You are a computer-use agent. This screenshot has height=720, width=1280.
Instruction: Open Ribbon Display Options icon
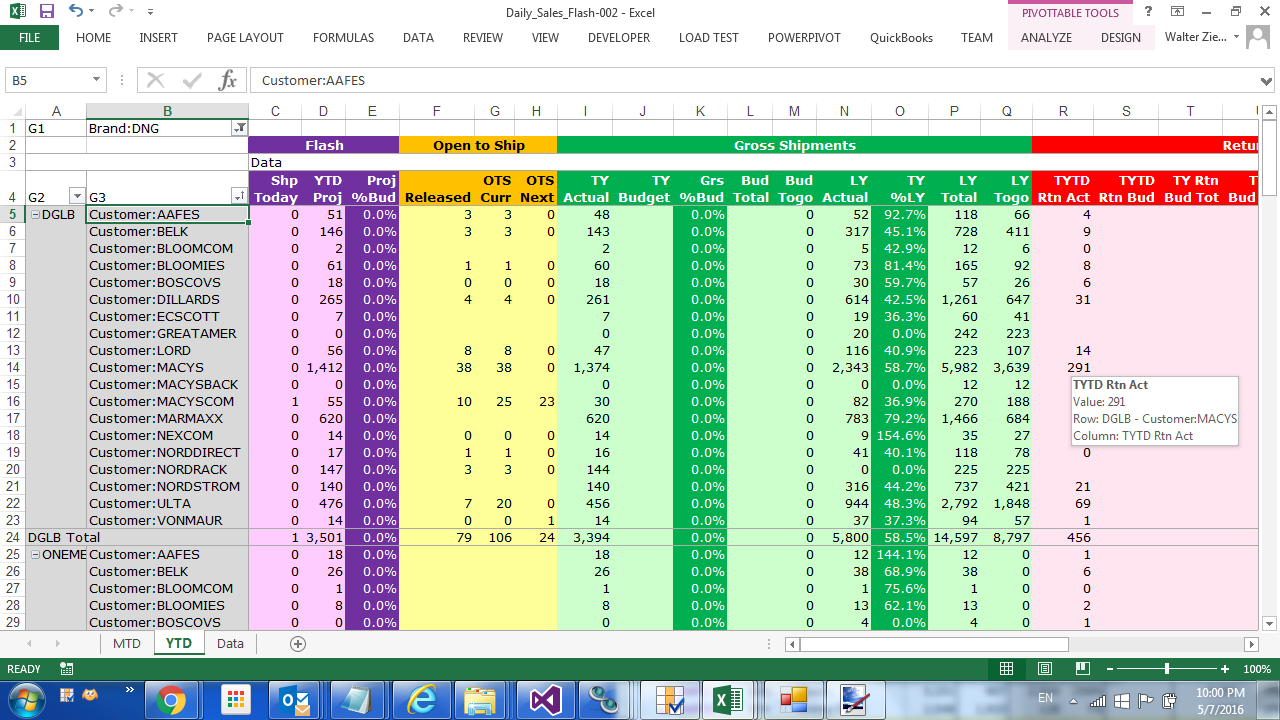pyautogui.click(x=1177, y=12)
